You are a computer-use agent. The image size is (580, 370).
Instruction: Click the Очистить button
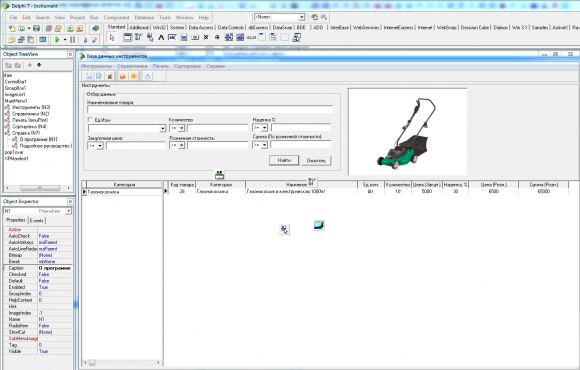point(316,161)
